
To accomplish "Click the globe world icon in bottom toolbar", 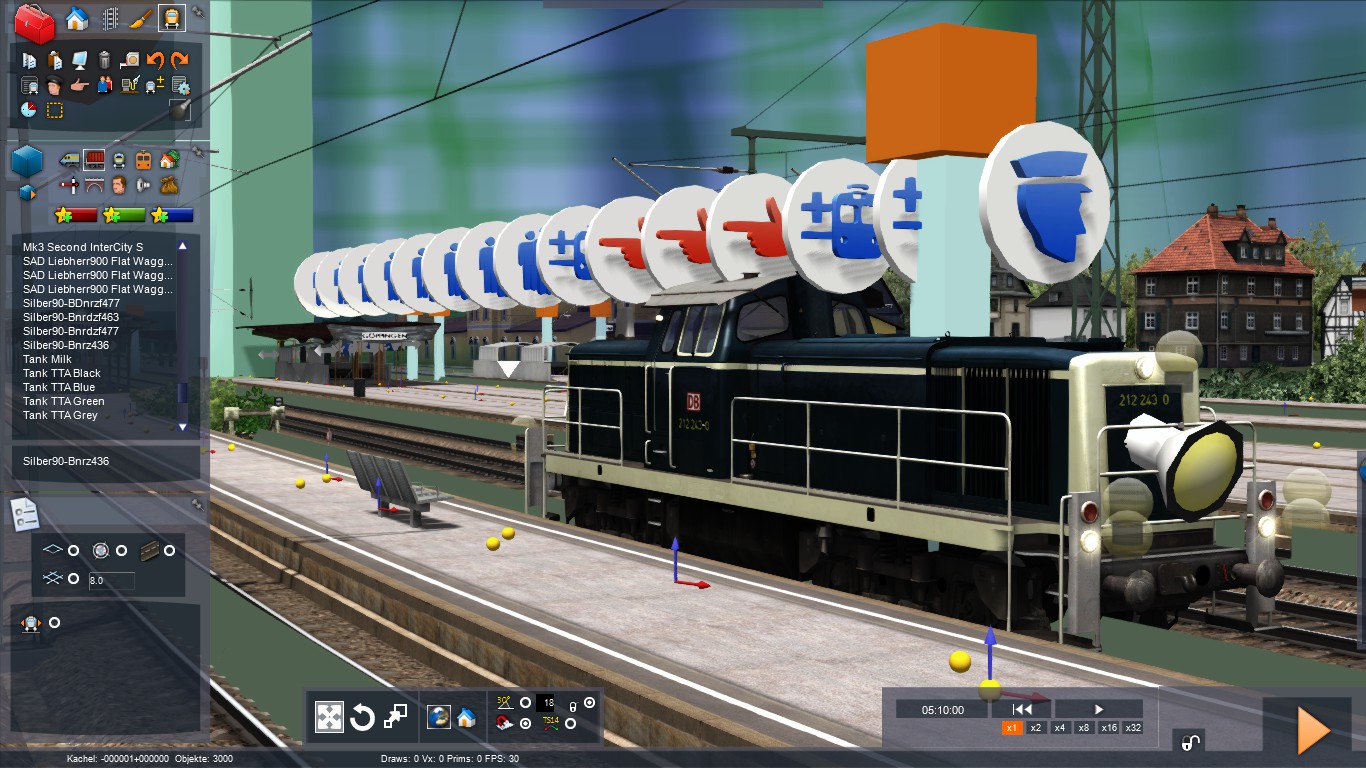I will click(x=438, y=717).
